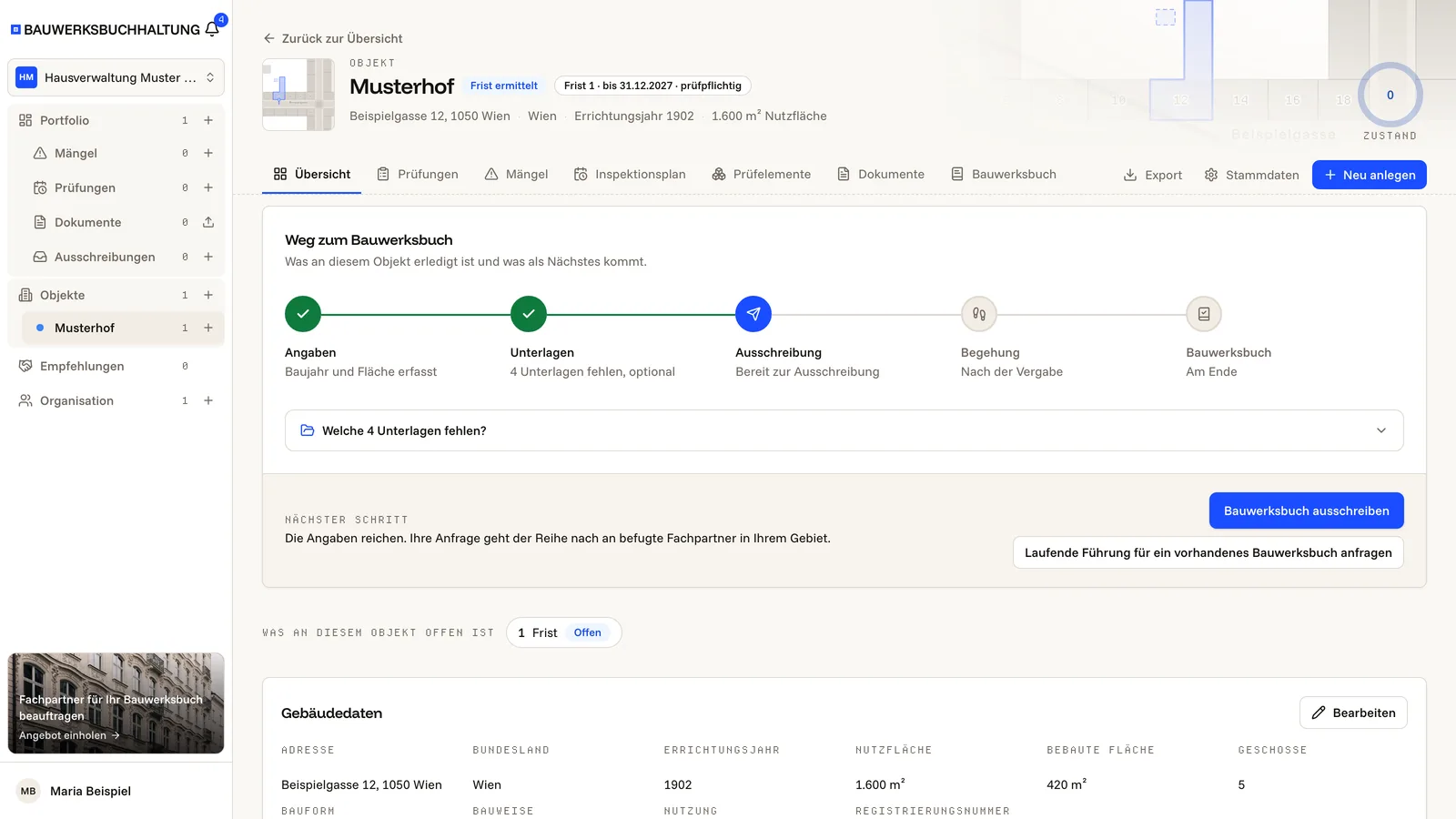Click the completed Angaben checkmark step

[x=303, y=314]
